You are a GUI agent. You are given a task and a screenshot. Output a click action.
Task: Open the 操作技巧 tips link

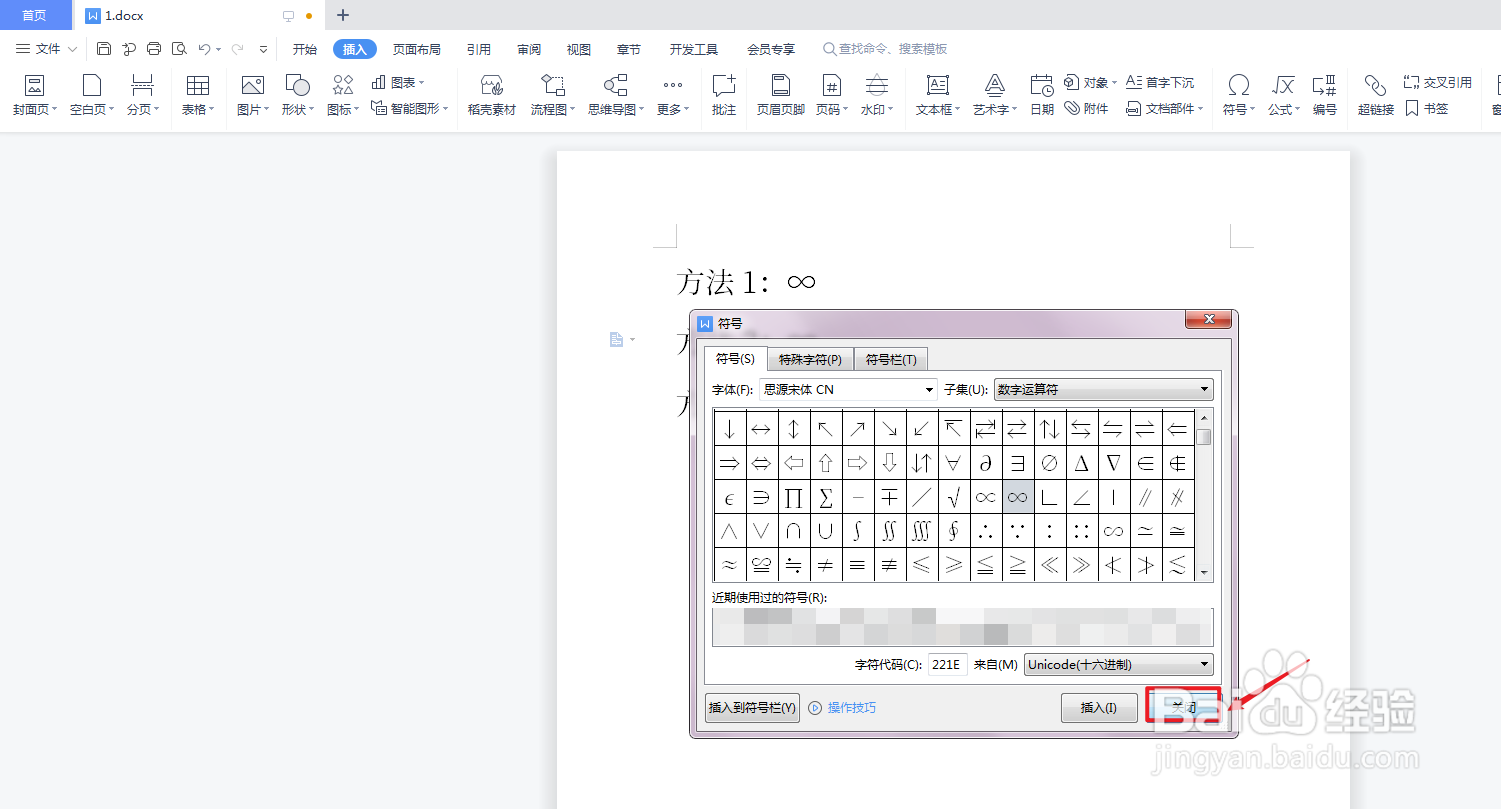(842, 707)
